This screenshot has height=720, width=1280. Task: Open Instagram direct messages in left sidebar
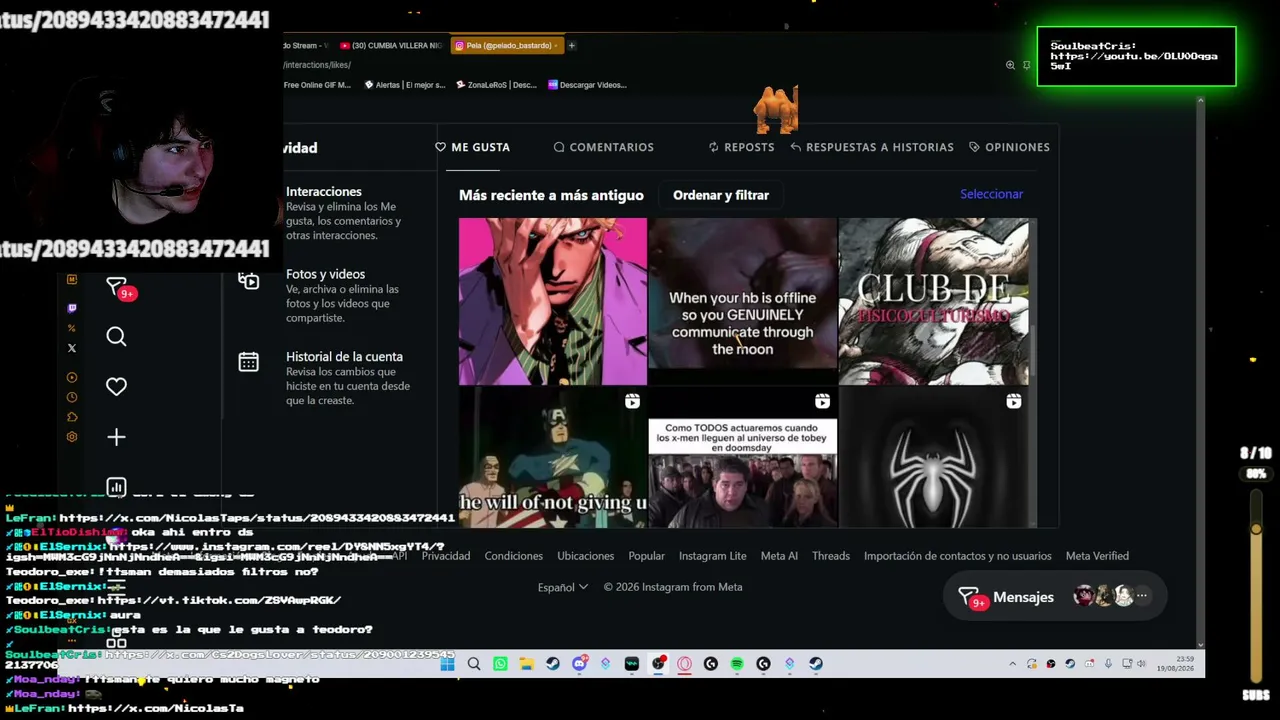pos(117,287)
